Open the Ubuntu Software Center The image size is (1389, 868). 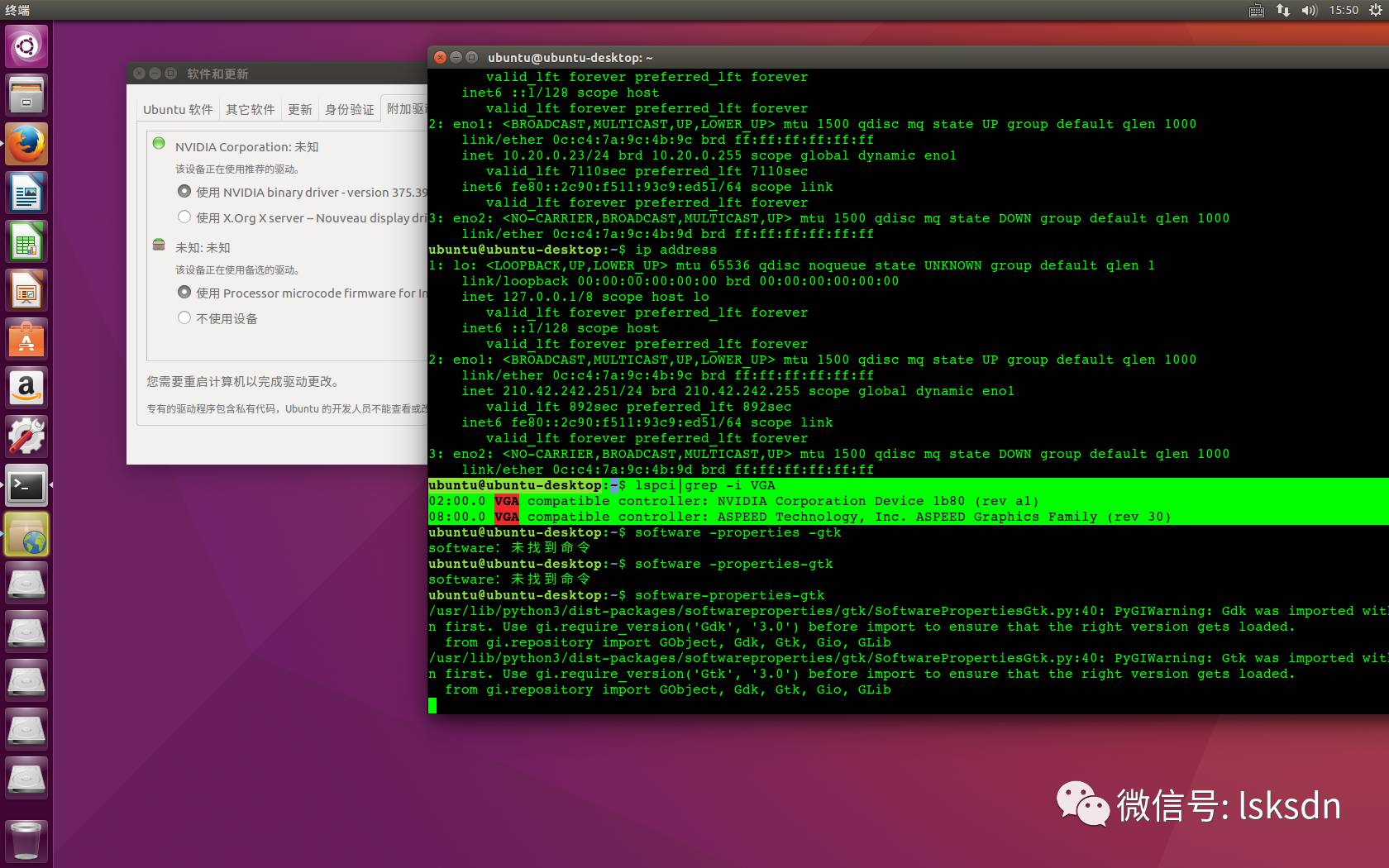26,339
